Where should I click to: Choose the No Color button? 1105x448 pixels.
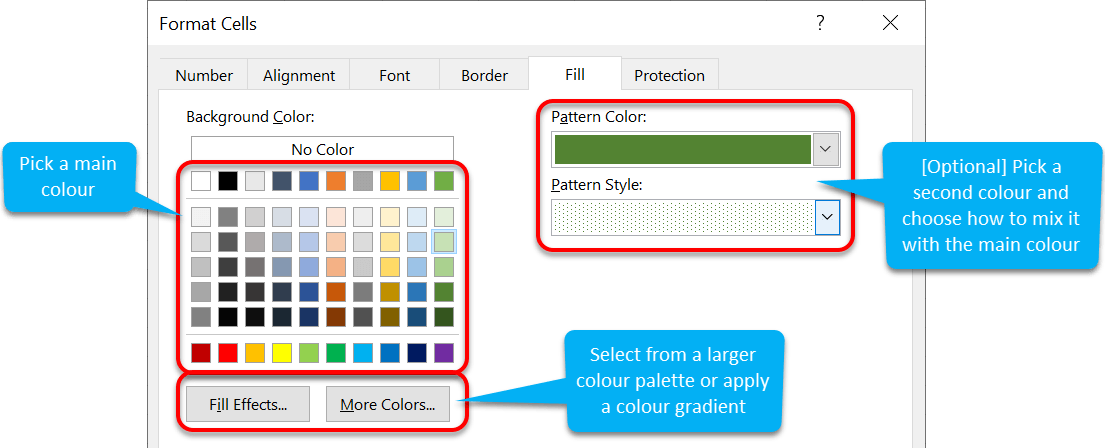point(322,149)
